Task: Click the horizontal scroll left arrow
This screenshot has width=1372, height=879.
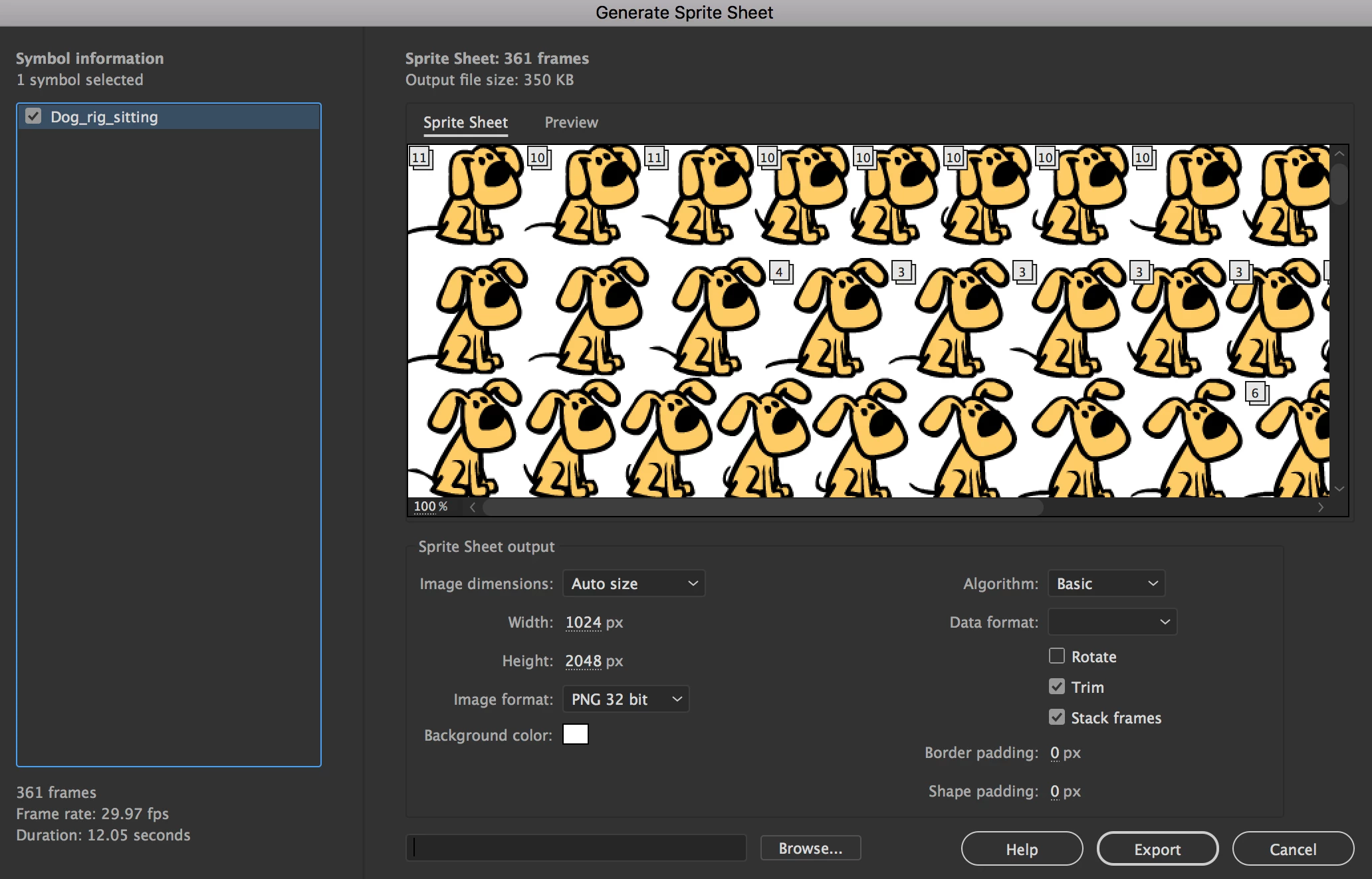Action: tap(473, 507)
